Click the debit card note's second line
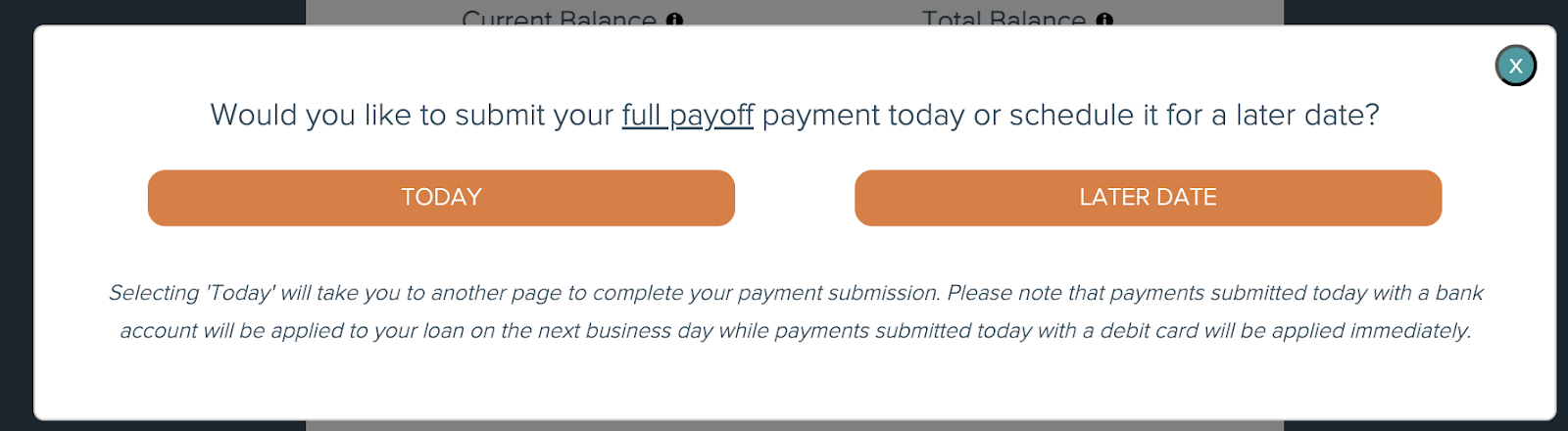Screen dimensions: 1568x431 coord(795,331)
